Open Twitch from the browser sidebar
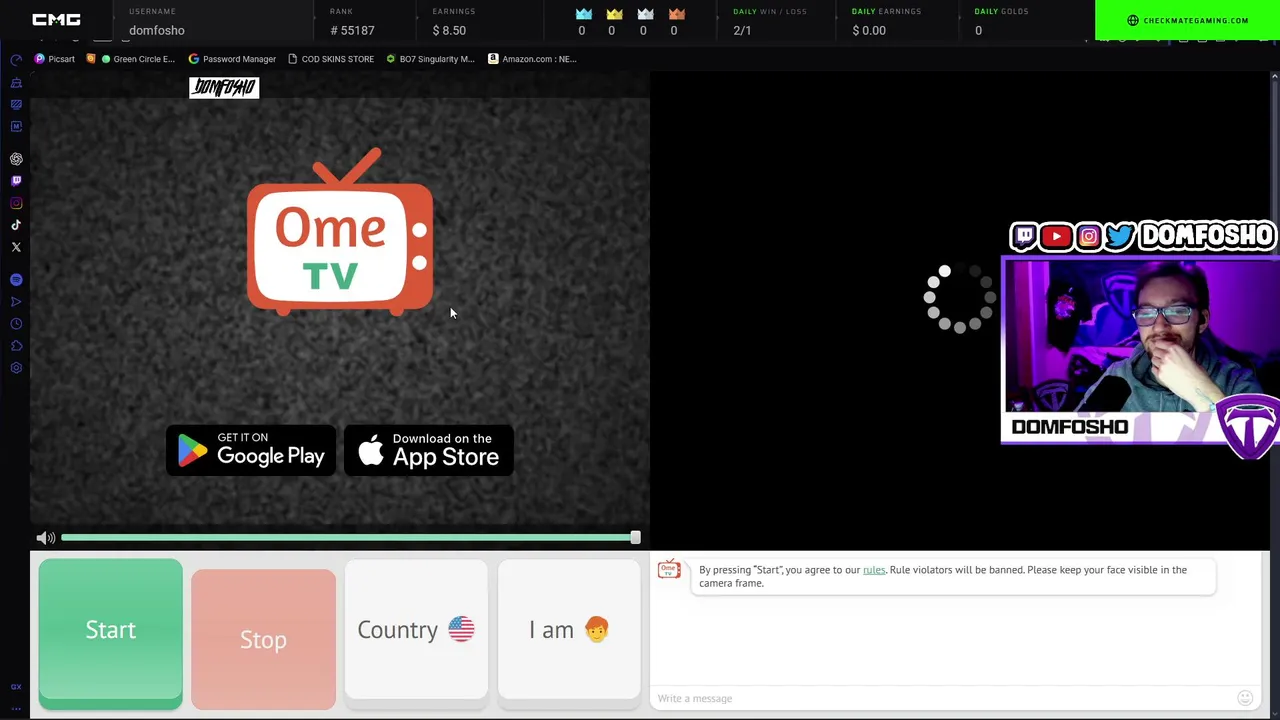This screenshot has width=1280, height=720. coord(16,181)
